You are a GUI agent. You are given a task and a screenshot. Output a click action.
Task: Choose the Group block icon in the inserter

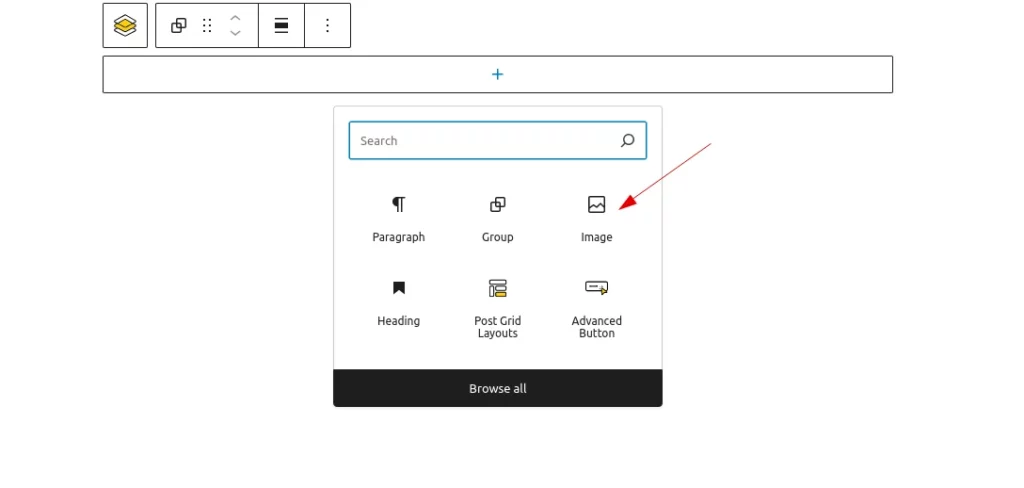497,205
